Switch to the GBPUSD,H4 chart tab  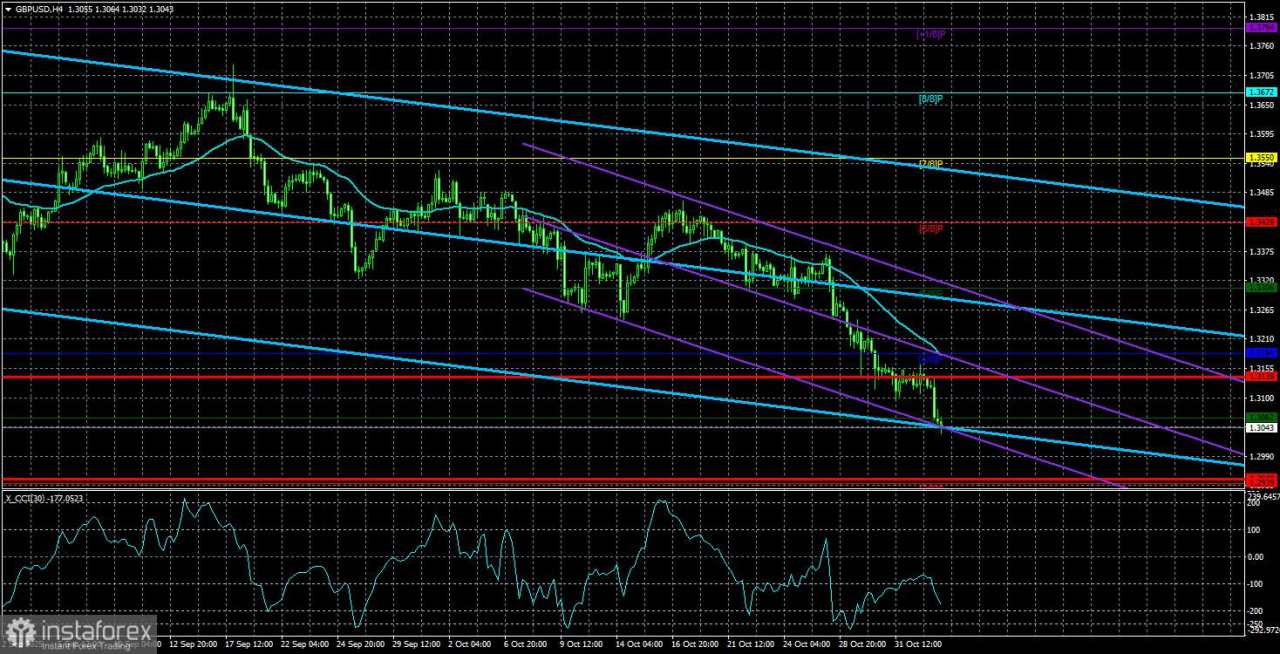[40, 9]
